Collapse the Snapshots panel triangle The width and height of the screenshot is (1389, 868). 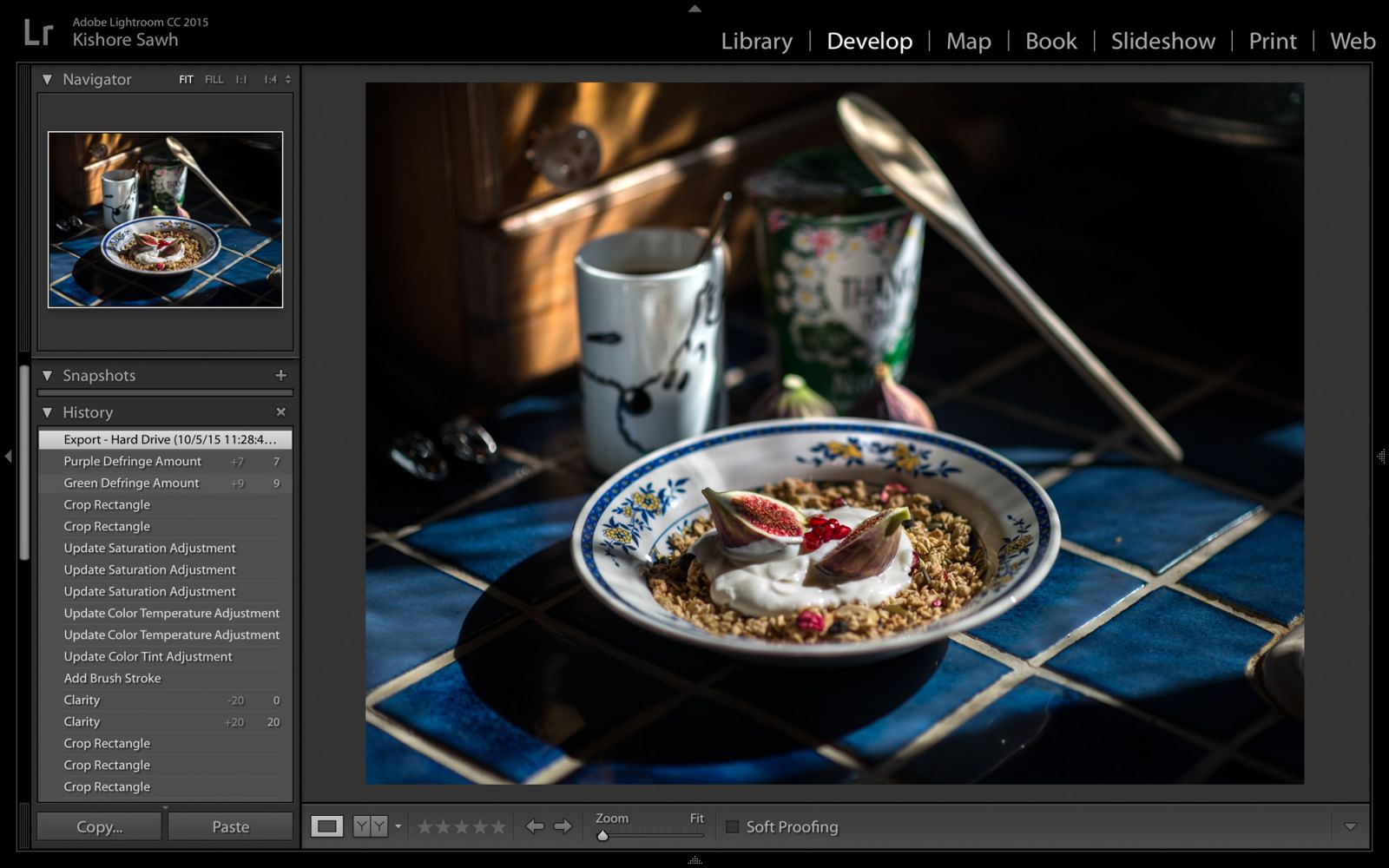pyautogui.click(x=47, y=375)
